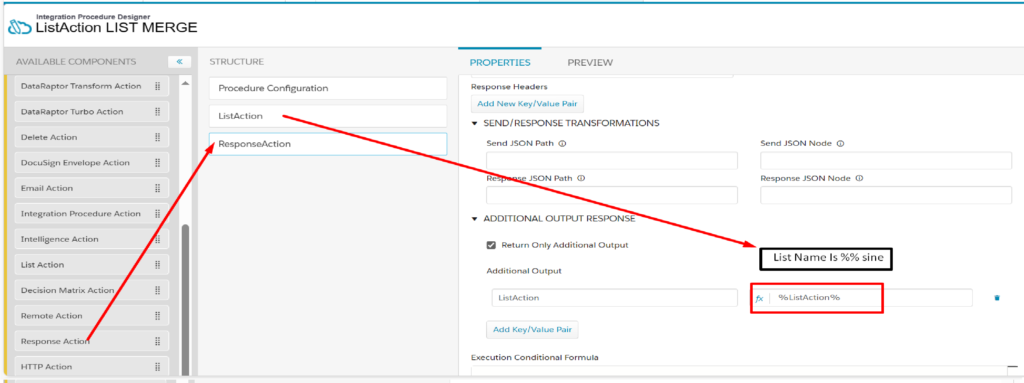1024x383 pixels.
Task: Click the Send JSON Path info icon
Action: (562, 143)
